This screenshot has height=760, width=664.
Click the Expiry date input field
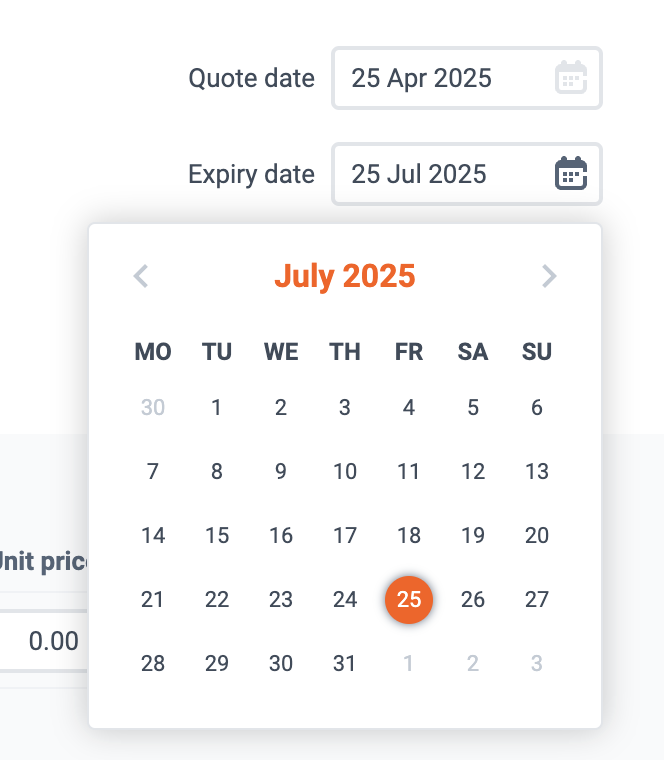pos(467,174)
